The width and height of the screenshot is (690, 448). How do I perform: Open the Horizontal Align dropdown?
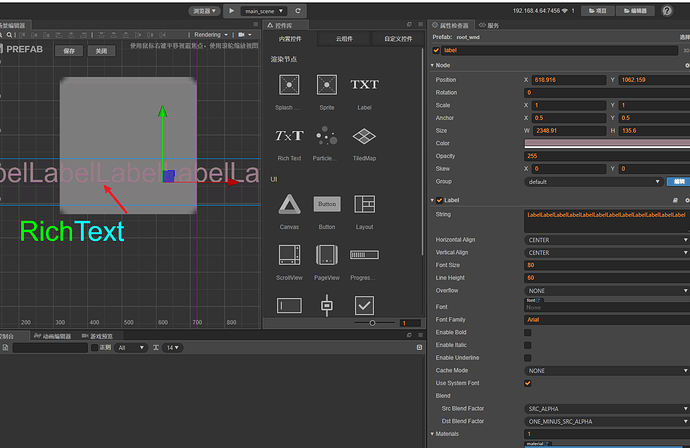[603, 240]
